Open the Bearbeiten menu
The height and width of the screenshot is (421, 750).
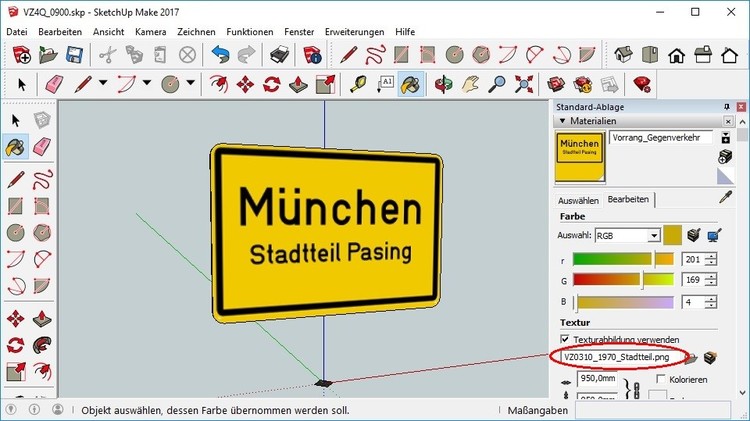(60, 32)
